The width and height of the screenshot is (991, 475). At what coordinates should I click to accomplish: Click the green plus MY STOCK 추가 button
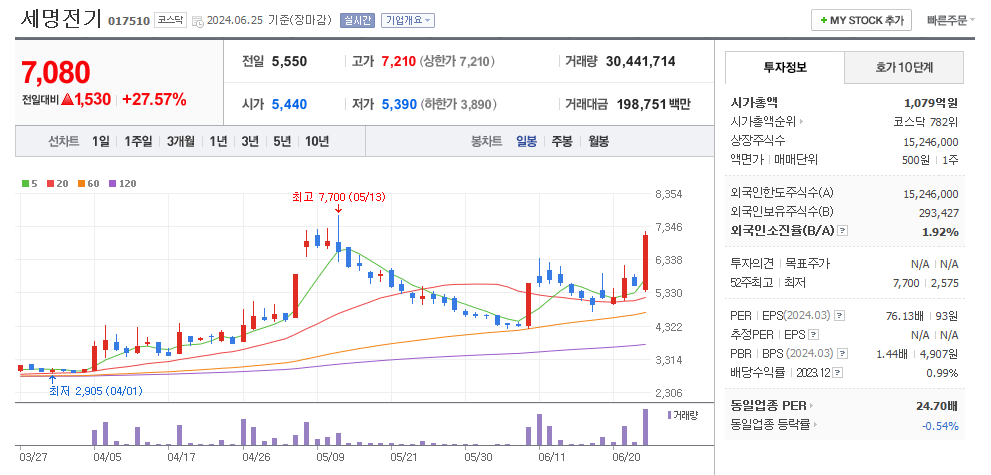pos(861,20)
